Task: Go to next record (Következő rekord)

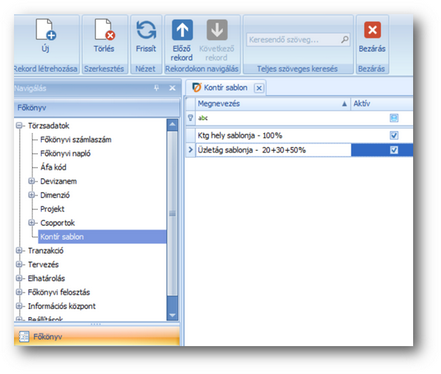Action: [217, 40]
